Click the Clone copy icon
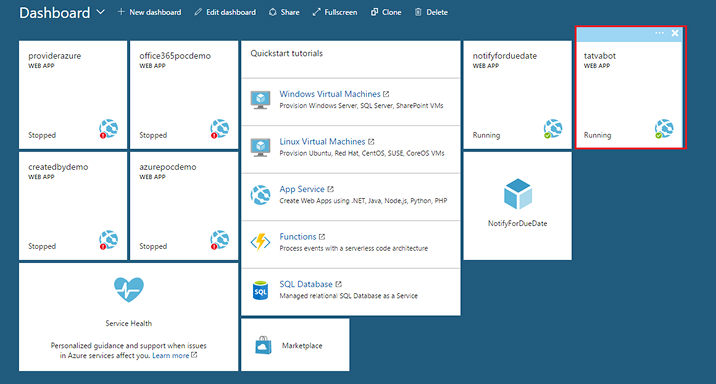 (x=374, y=12)
